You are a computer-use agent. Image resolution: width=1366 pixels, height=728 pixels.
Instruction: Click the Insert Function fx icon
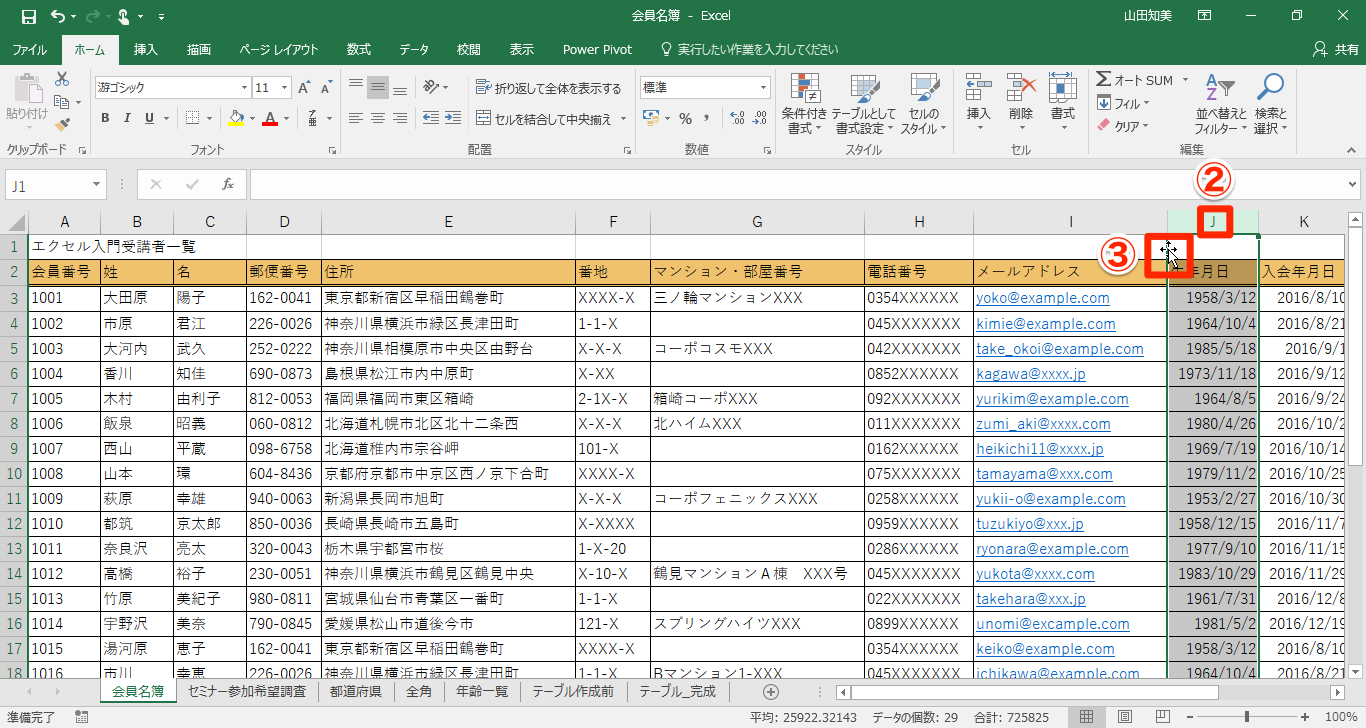(228, 185)
